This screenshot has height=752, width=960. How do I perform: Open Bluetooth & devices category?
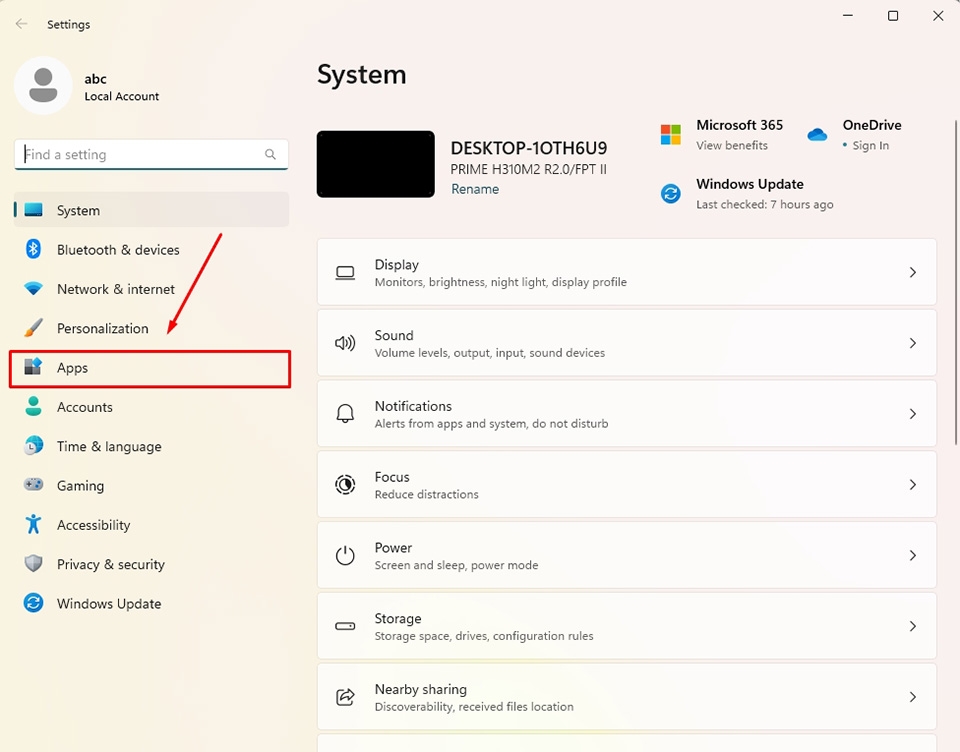[151, 250]
